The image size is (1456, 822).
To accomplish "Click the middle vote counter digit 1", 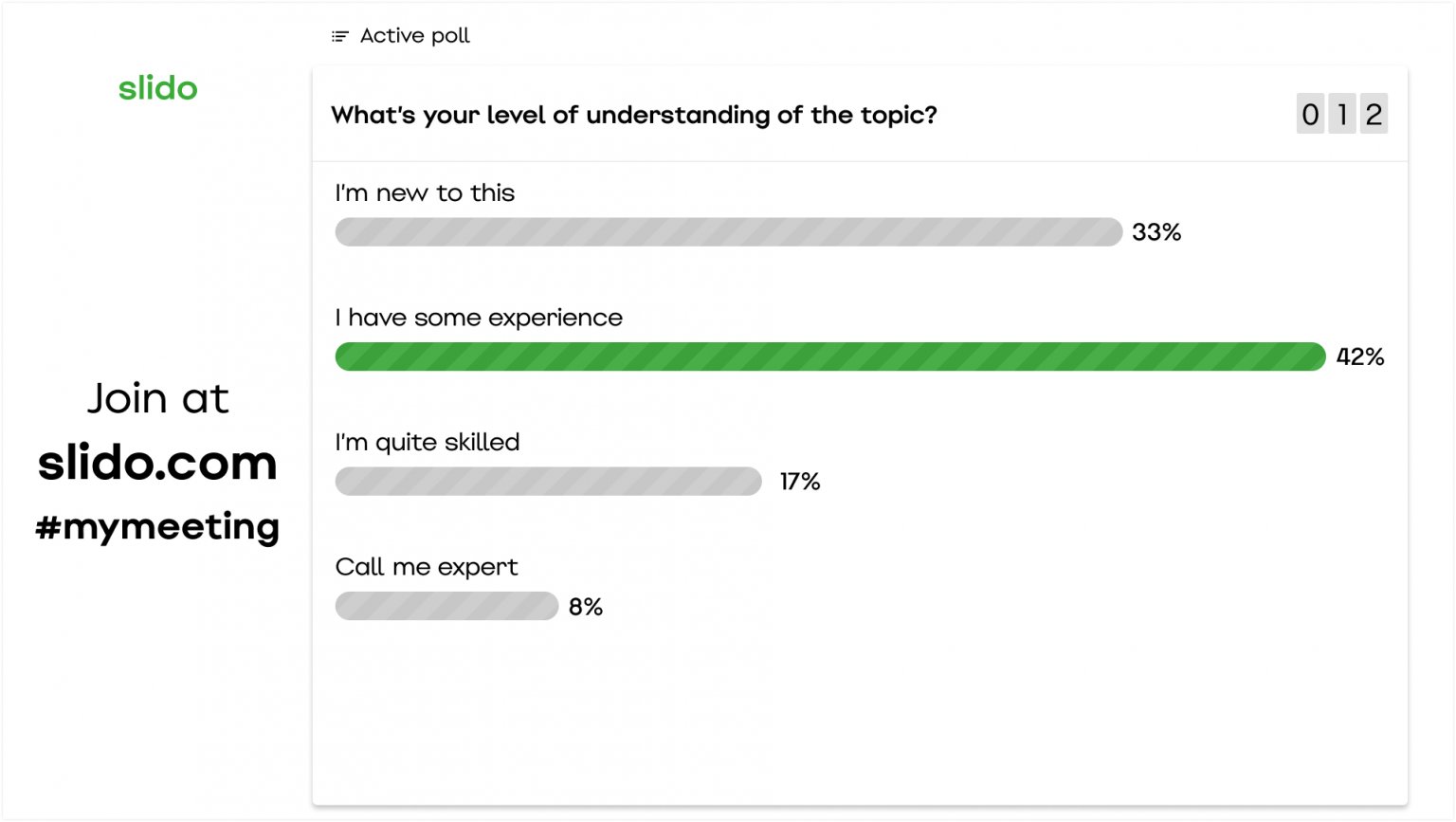I will (1341, 114).
